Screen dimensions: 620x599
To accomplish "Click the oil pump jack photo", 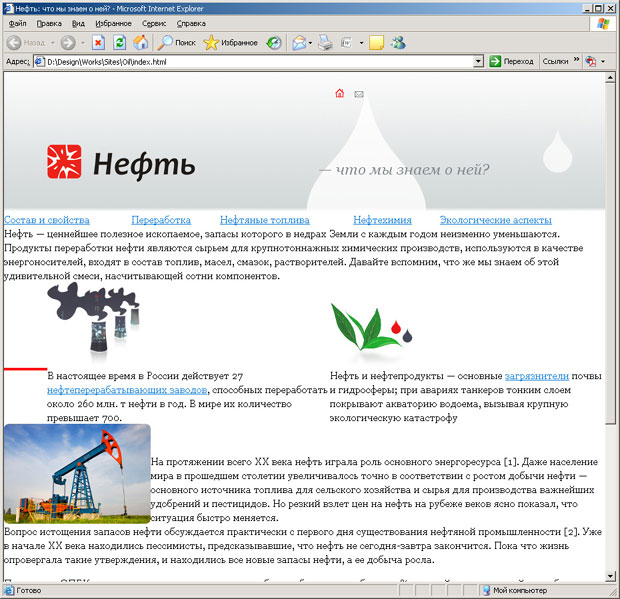I will click(x=77, y=474).
